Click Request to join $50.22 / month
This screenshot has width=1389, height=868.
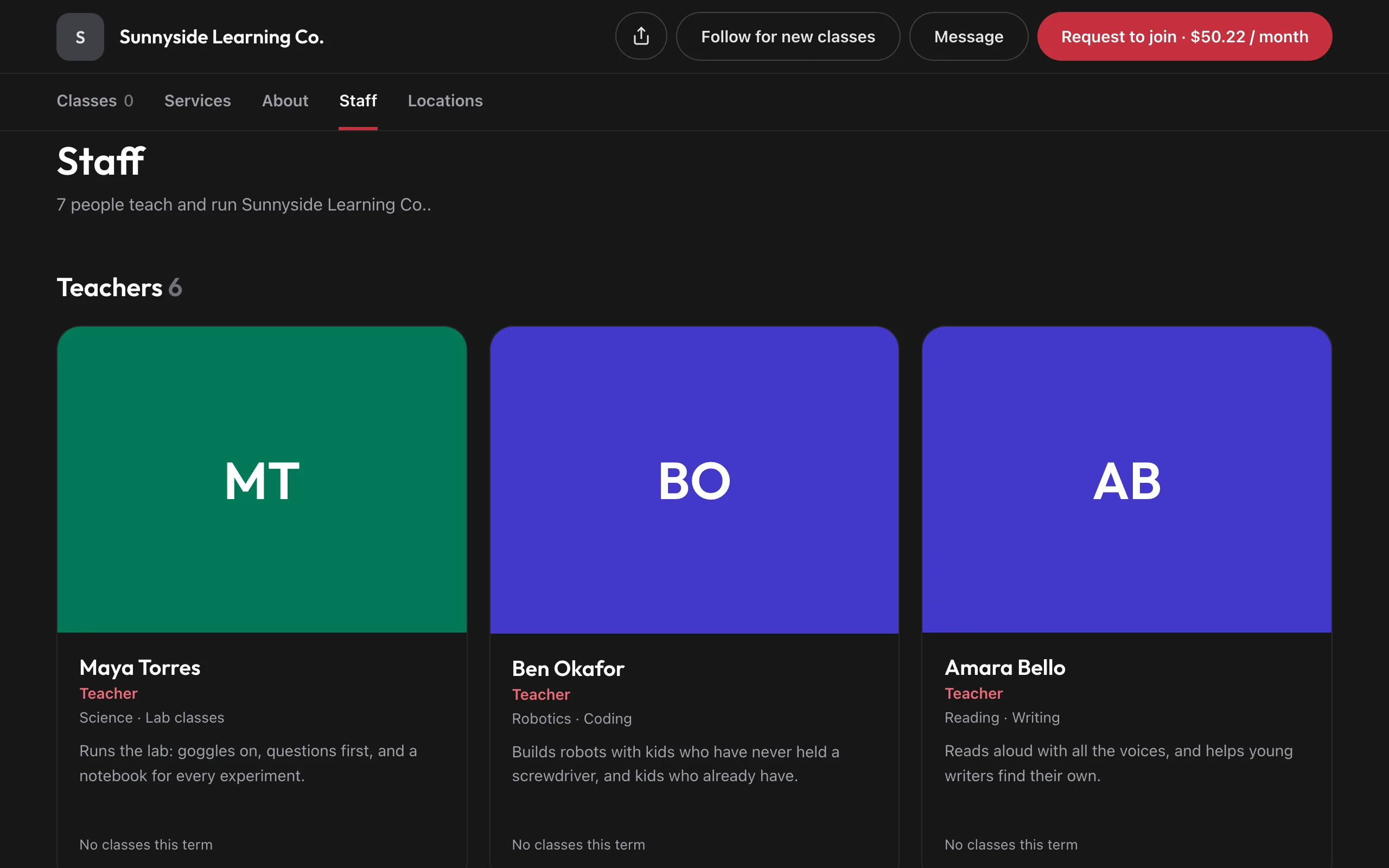point(1184,36)
